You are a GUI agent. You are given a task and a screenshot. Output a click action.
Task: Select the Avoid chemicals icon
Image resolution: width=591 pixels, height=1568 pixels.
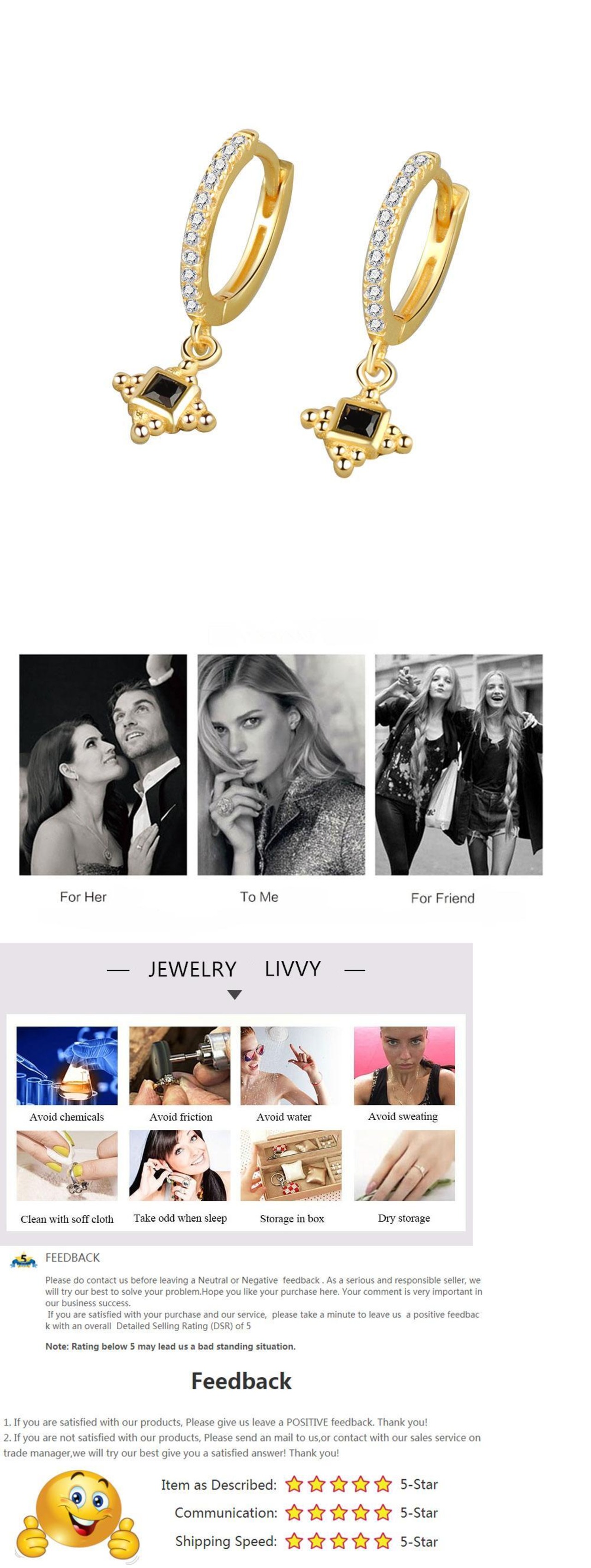click(67, 1066)
